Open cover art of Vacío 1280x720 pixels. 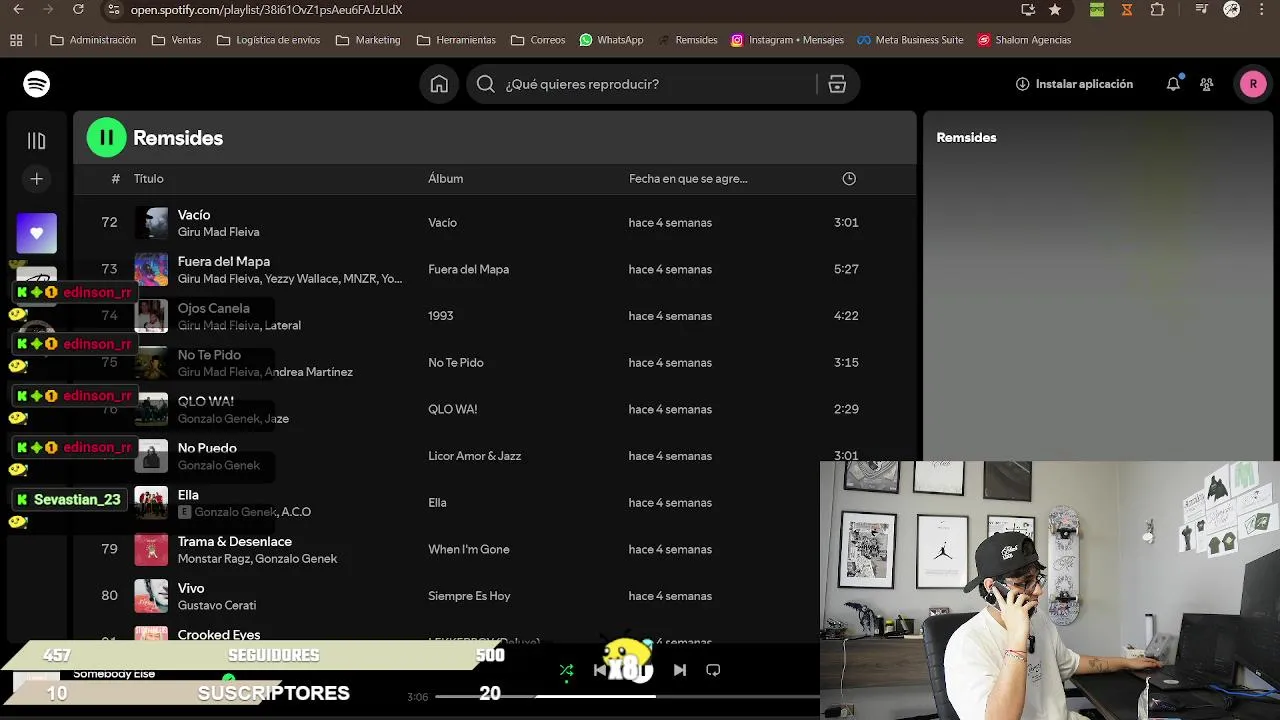[x=152, y=222]
